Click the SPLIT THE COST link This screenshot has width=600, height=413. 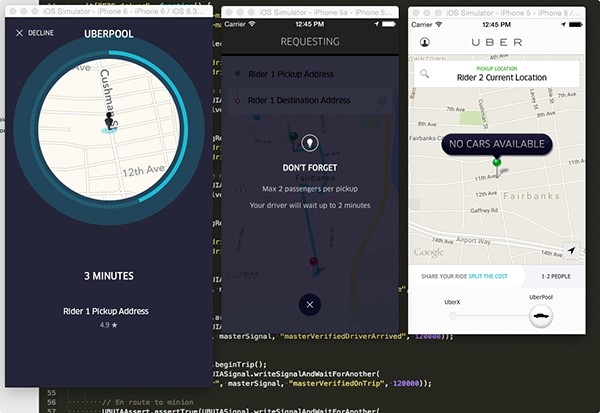click(488, 276)
